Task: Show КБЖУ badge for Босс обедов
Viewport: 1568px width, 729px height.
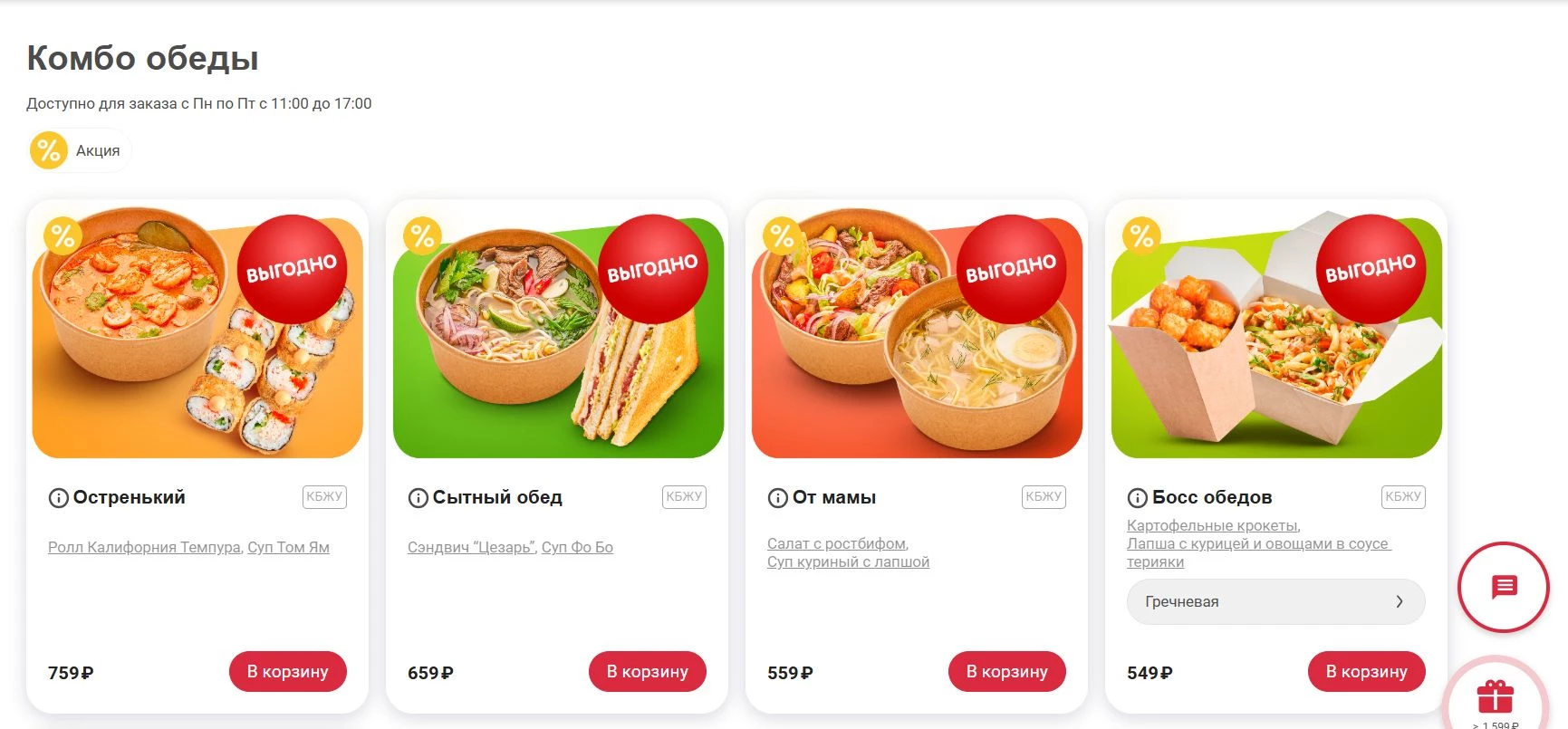Action: [1403, 496]
